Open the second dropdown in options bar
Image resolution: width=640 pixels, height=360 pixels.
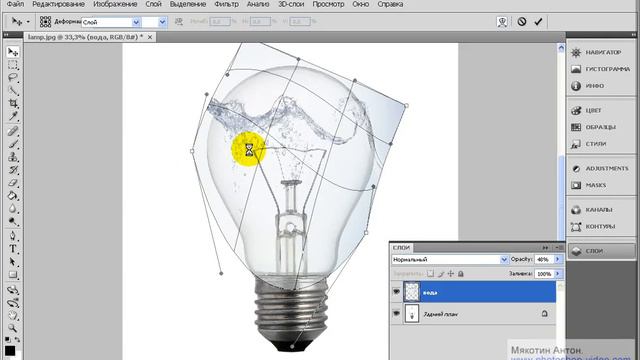click(162, 22)
